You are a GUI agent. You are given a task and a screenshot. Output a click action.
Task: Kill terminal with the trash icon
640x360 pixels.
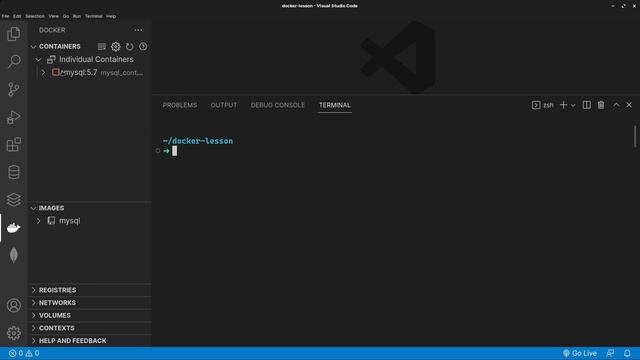coord(601,105)
